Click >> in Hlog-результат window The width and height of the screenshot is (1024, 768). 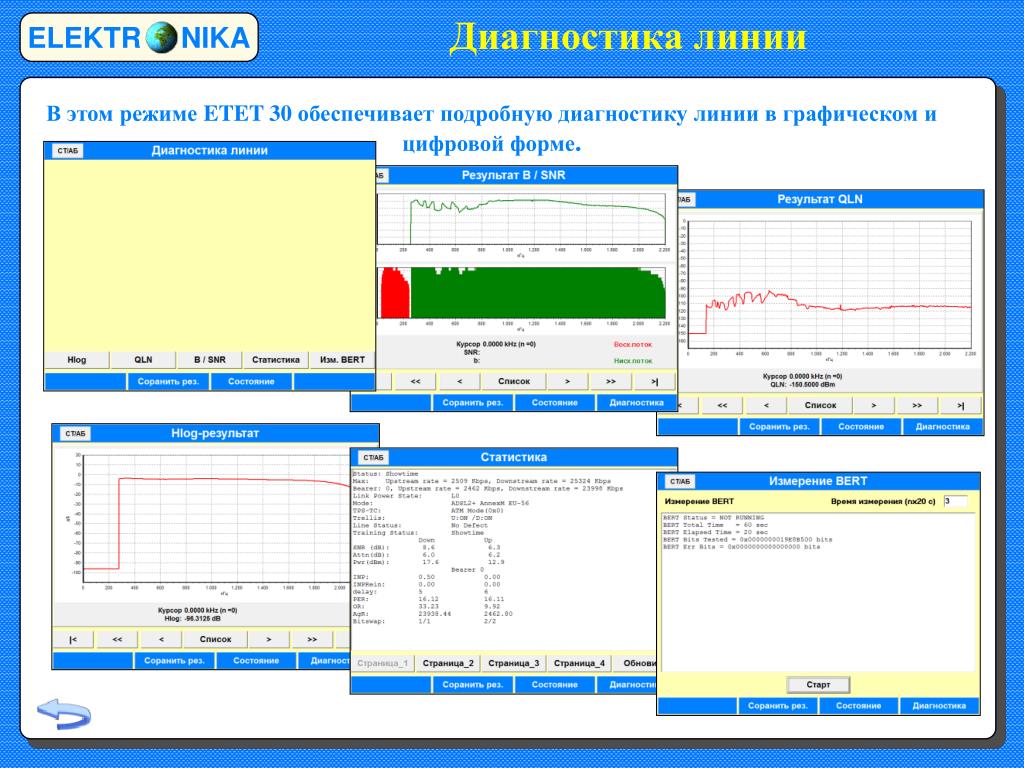click(312, 639)
